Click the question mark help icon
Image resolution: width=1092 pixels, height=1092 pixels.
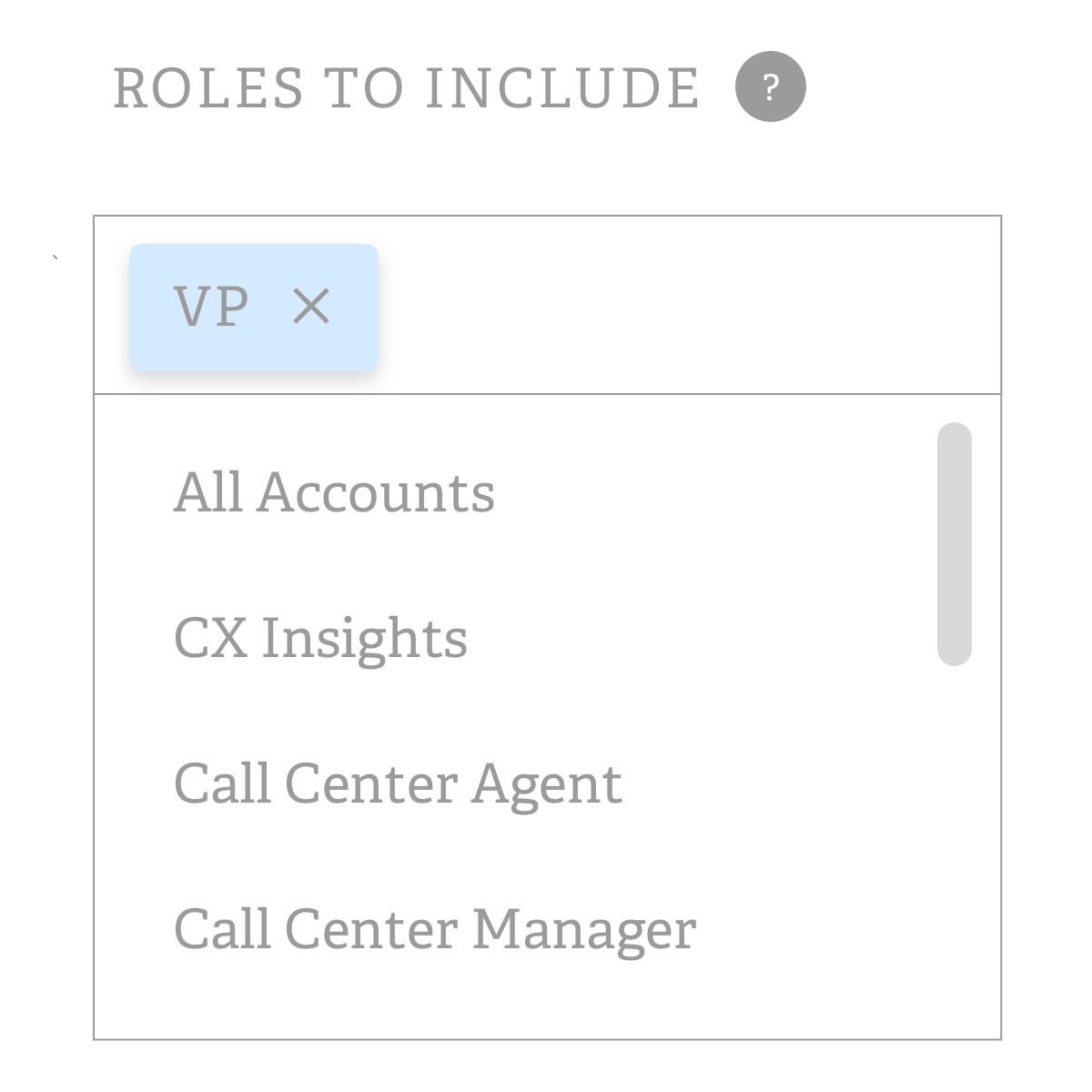[770, 87]
